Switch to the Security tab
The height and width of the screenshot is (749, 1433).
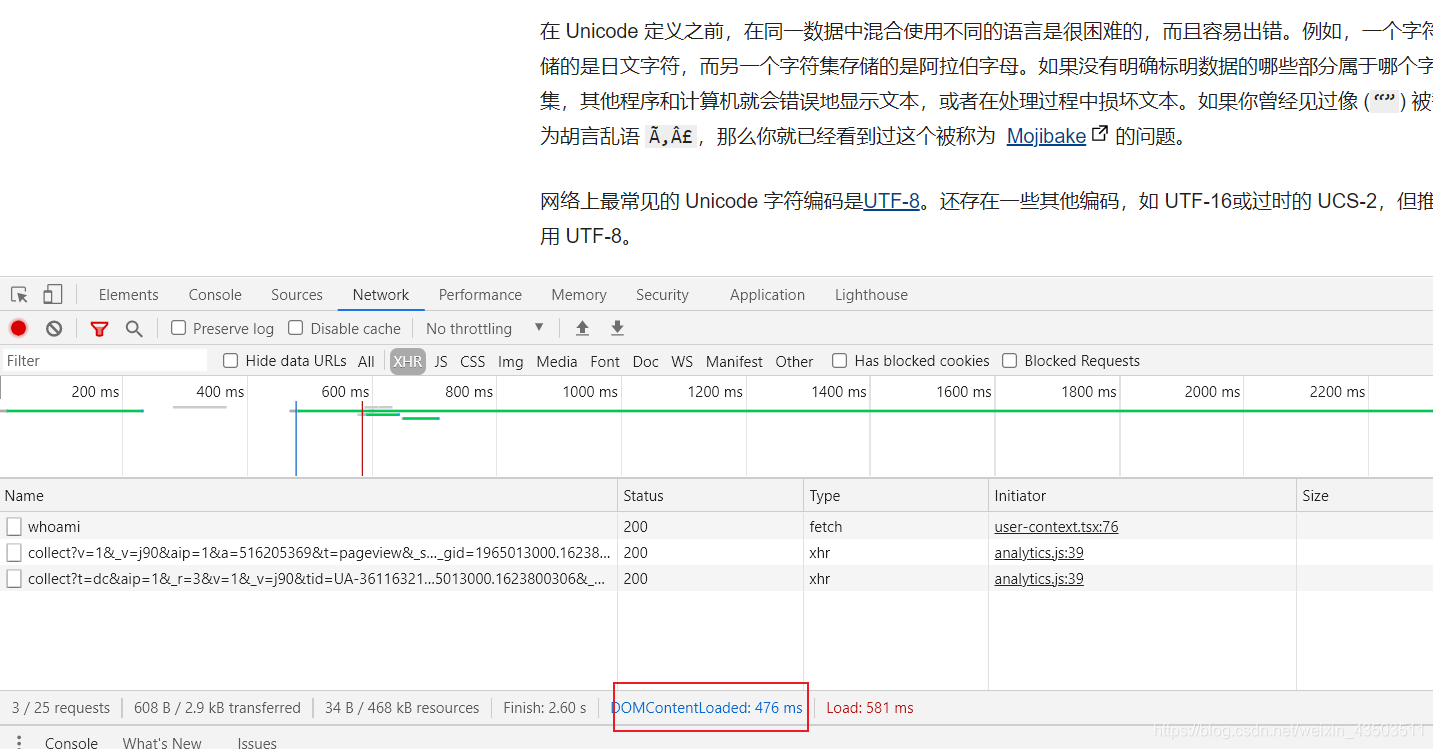point(662,295)
